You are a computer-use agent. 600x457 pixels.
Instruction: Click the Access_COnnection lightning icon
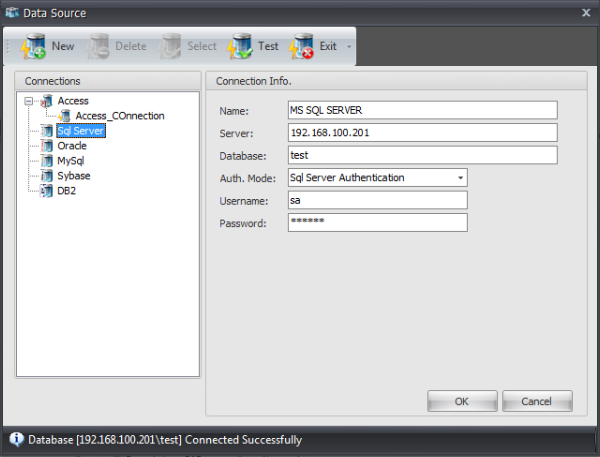[x=64, y=116]
